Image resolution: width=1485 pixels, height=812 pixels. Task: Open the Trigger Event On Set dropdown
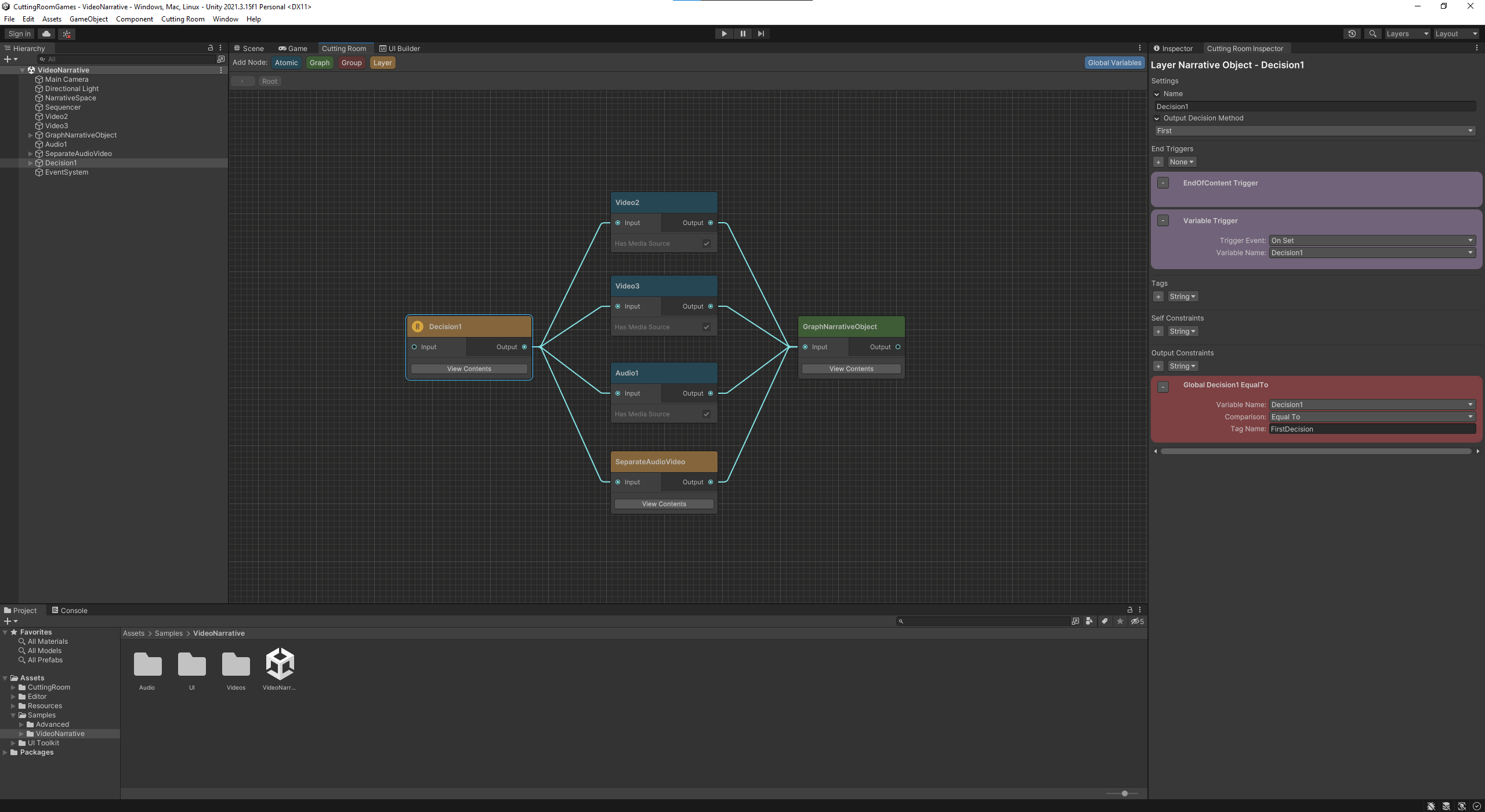[x=1372, y=241]
